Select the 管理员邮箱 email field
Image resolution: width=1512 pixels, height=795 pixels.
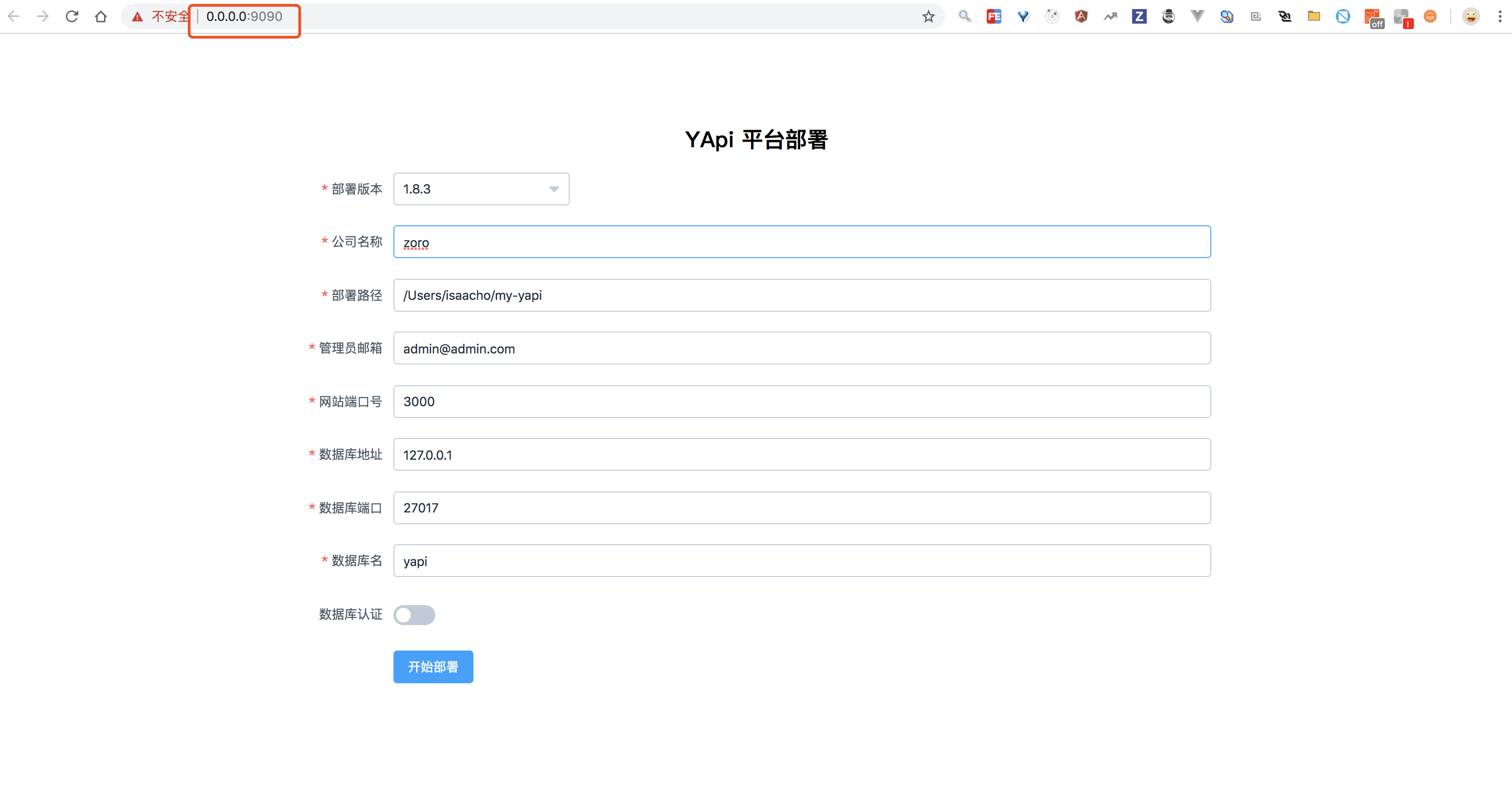[x=802, y=348]
